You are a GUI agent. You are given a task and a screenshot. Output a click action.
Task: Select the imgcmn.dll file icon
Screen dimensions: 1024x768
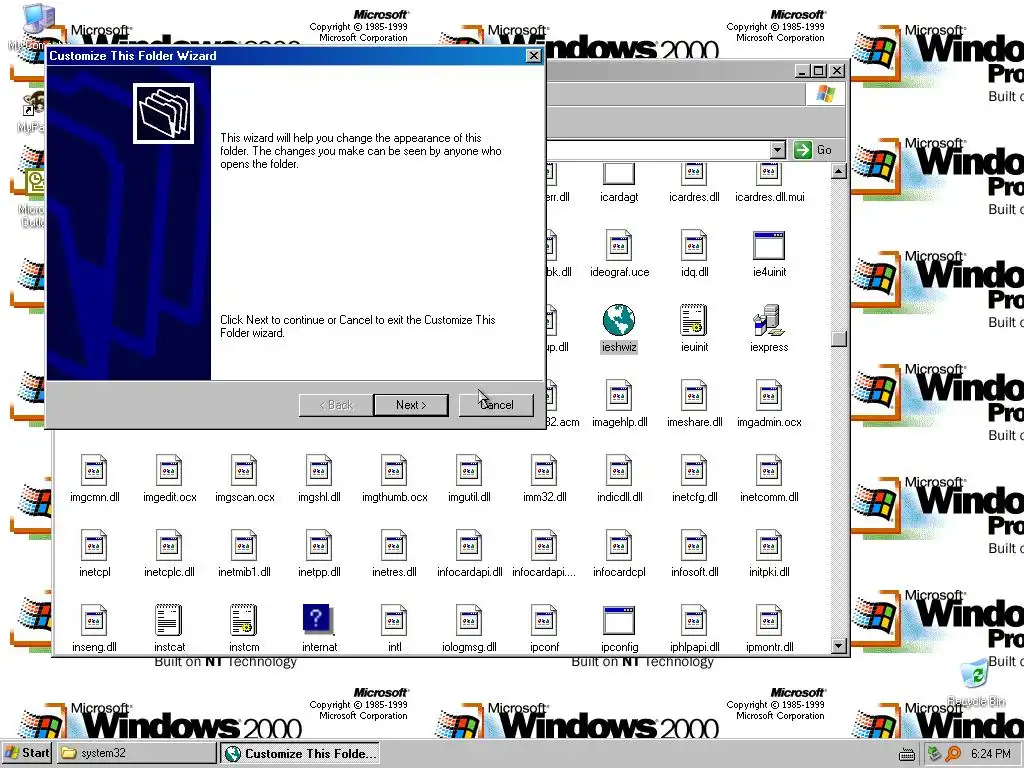pos(93,470)
